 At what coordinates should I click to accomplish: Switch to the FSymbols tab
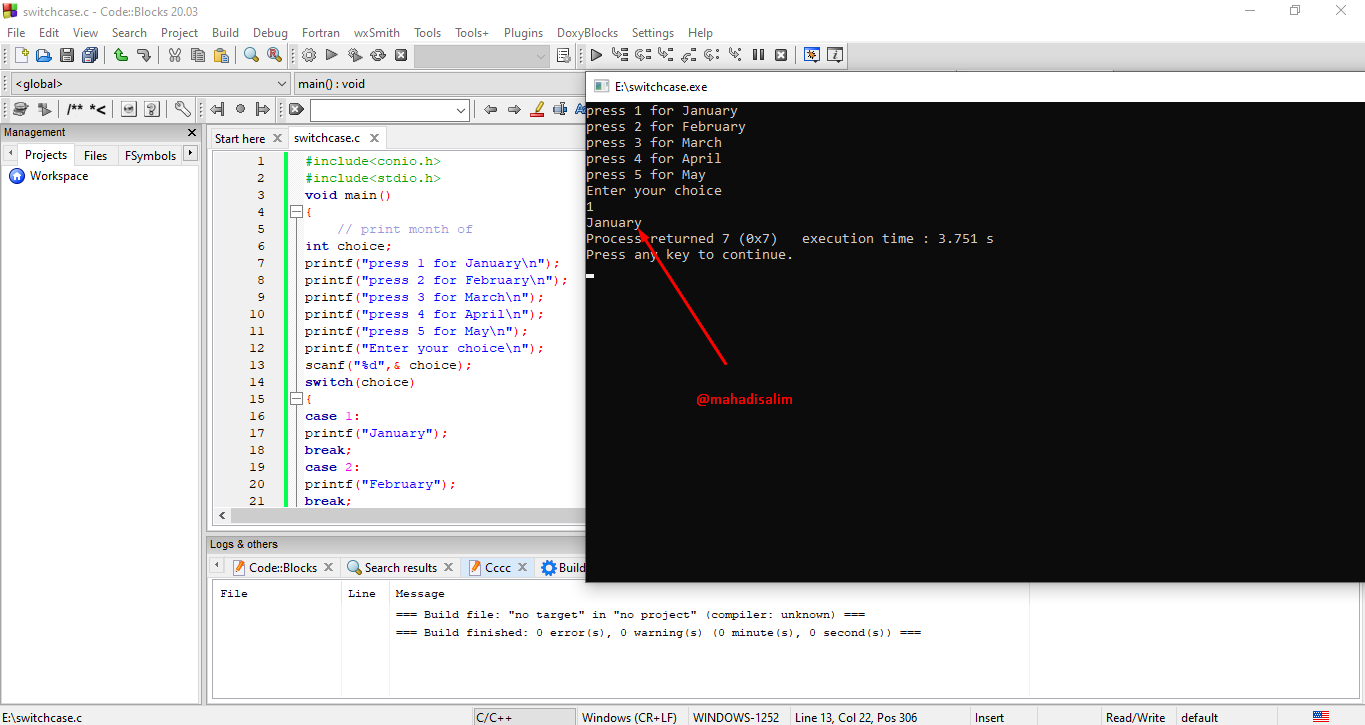point(150,155)
